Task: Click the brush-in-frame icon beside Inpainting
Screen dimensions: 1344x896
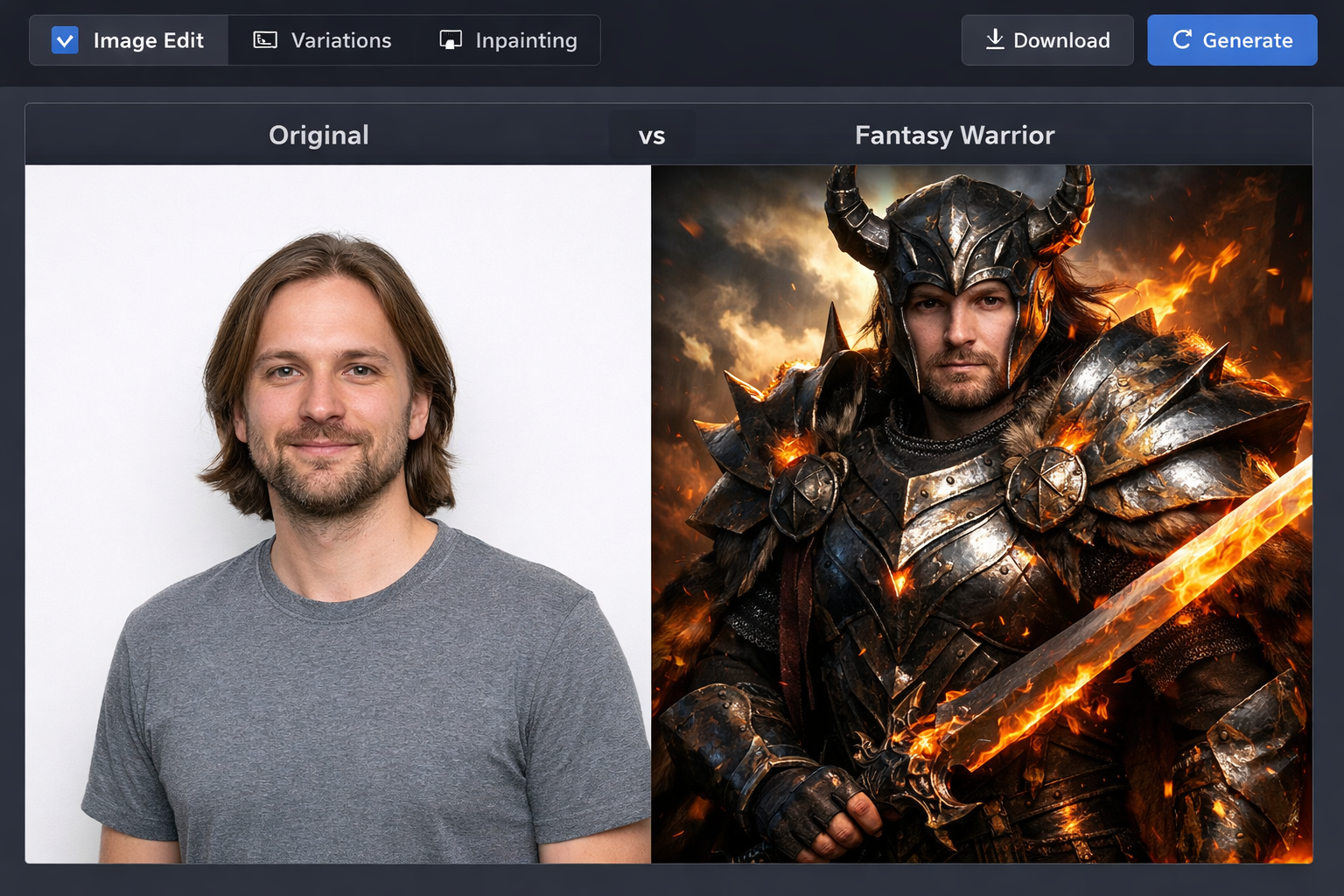Action: click(x=451, y=39)
